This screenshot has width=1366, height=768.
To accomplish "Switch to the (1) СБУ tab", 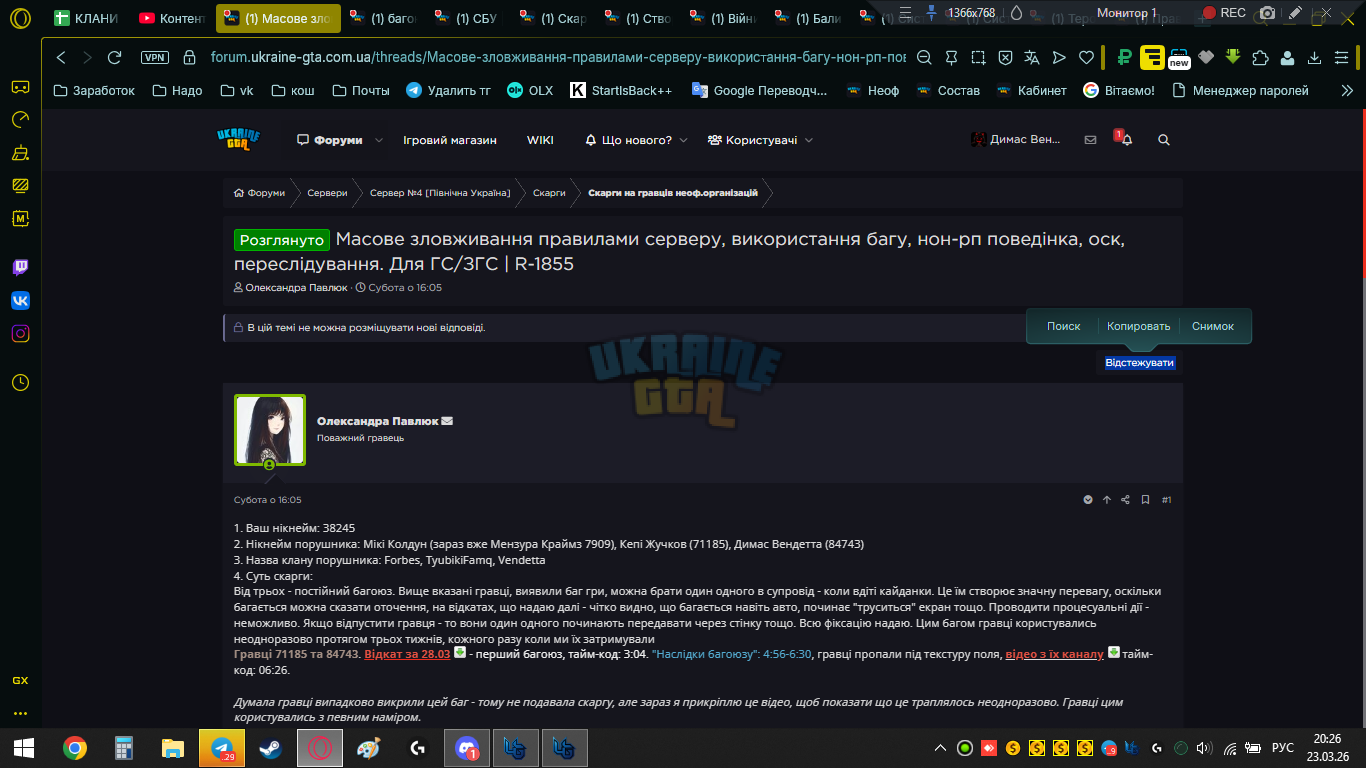I will [467, 18].
